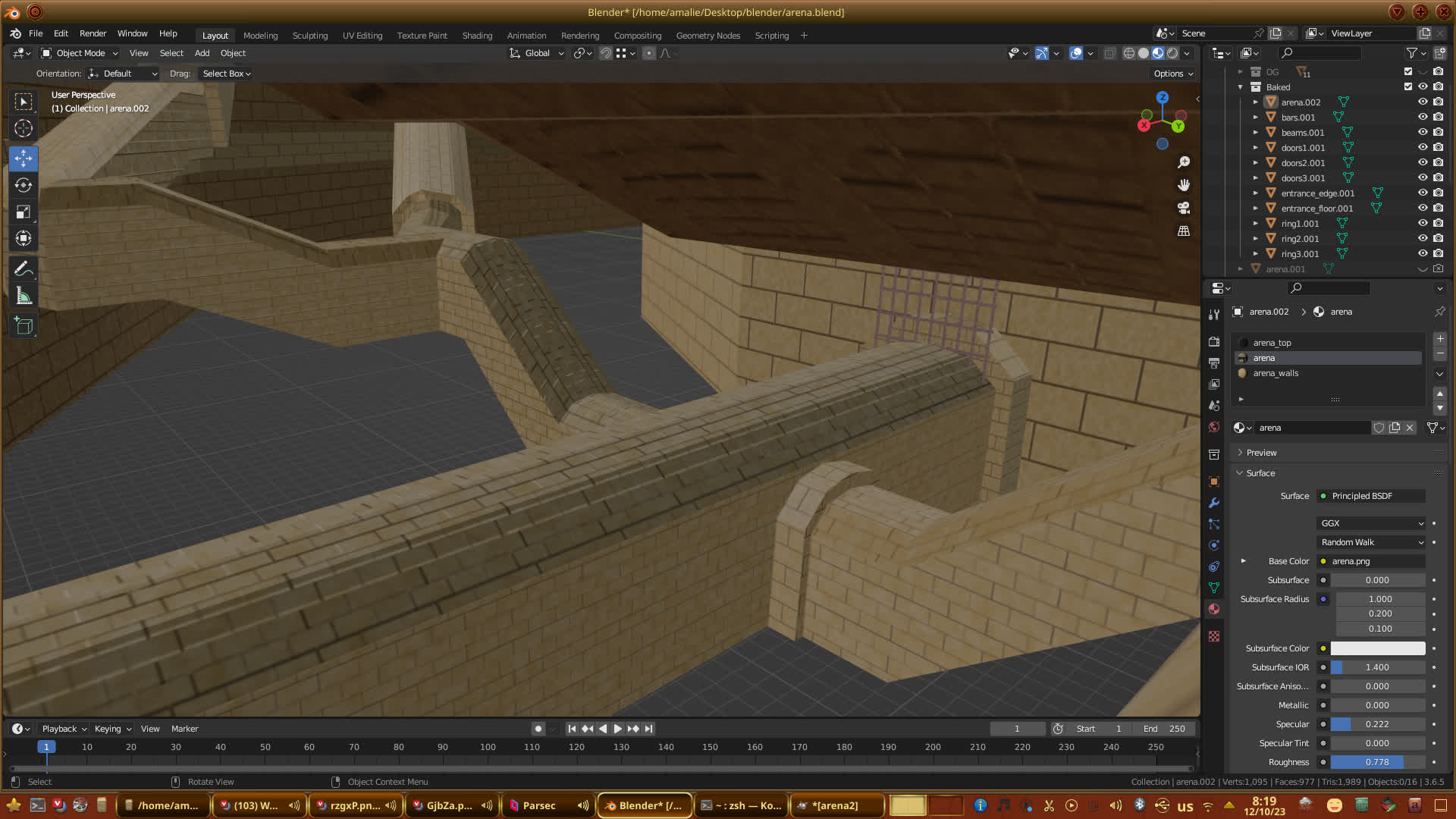Select the Scale tool
Viewport: 1456px width, 819px height.
point(24,212)
